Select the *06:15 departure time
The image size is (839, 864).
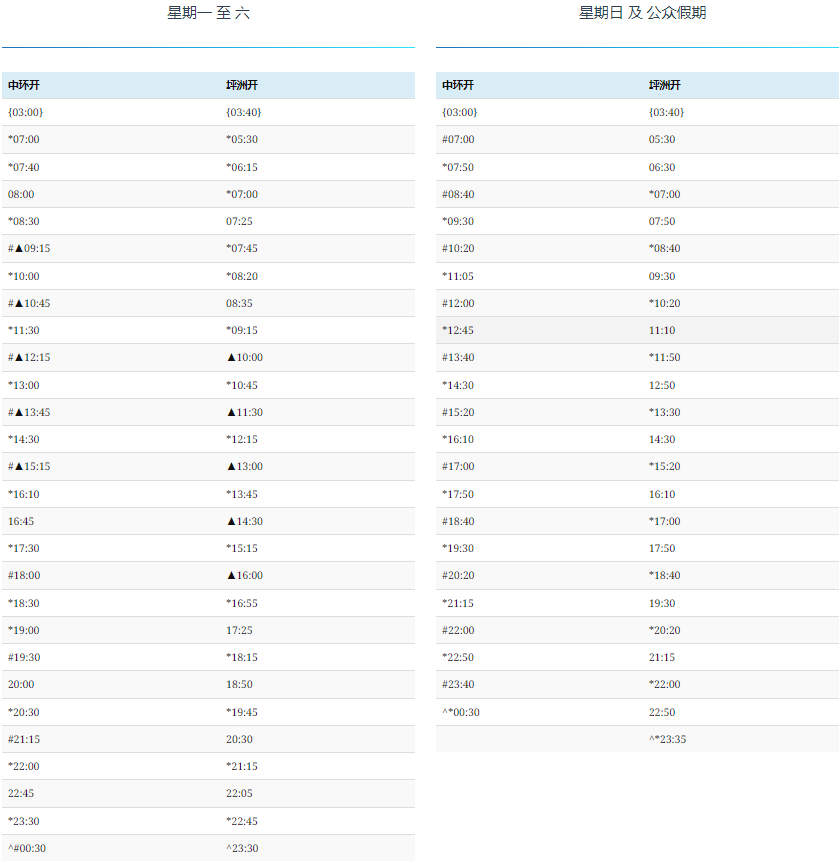(x=242, y=167)
